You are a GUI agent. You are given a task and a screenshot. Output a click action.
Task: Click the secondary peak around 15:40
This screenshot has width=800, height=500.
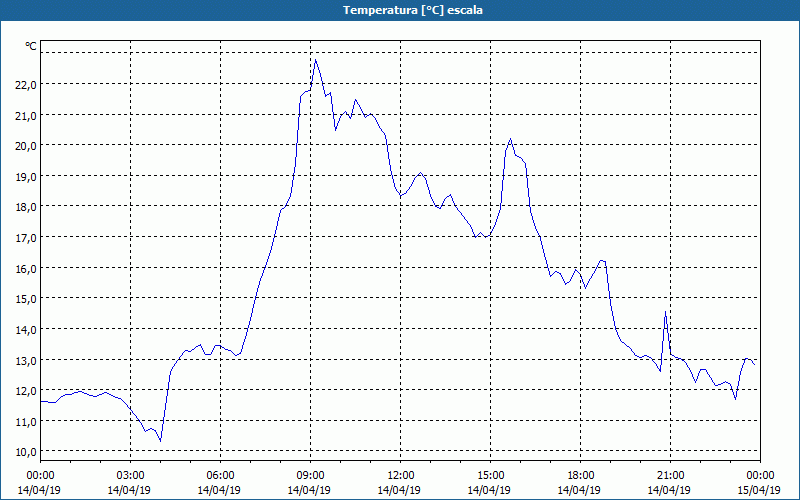pos(510,139)
